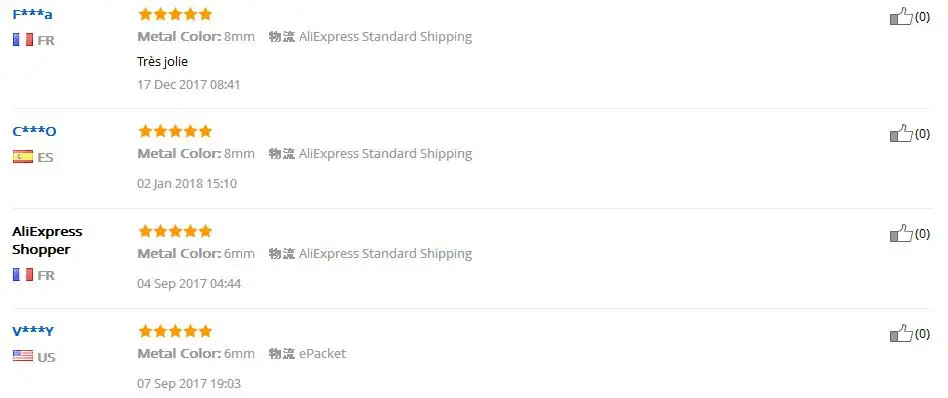
Task: Click the ePacket shipping label
Action: (x=323, y=353)
